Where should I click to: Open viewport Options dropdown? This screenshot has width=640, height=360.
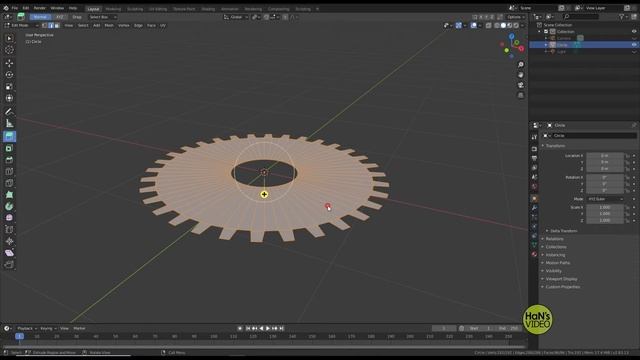pos(515,17)
